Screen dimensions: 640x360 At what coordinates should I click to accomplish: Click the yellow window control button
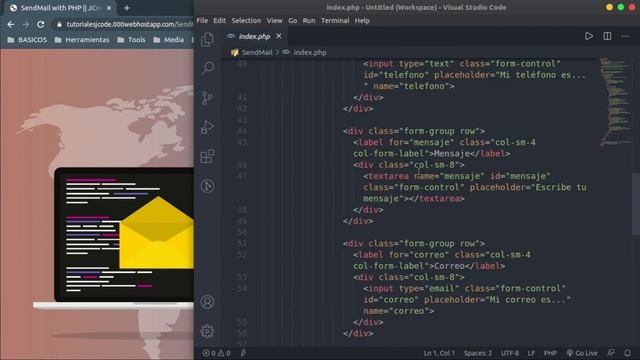609,7
